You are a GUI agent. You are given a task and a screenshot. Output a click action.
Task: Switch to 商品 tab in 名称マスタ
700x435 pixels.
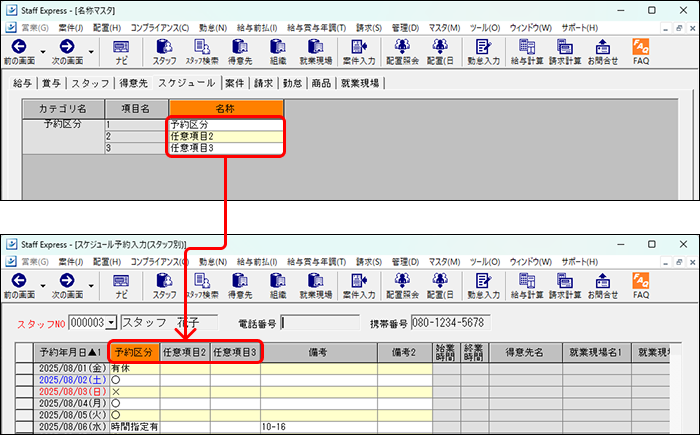[321, 83]
